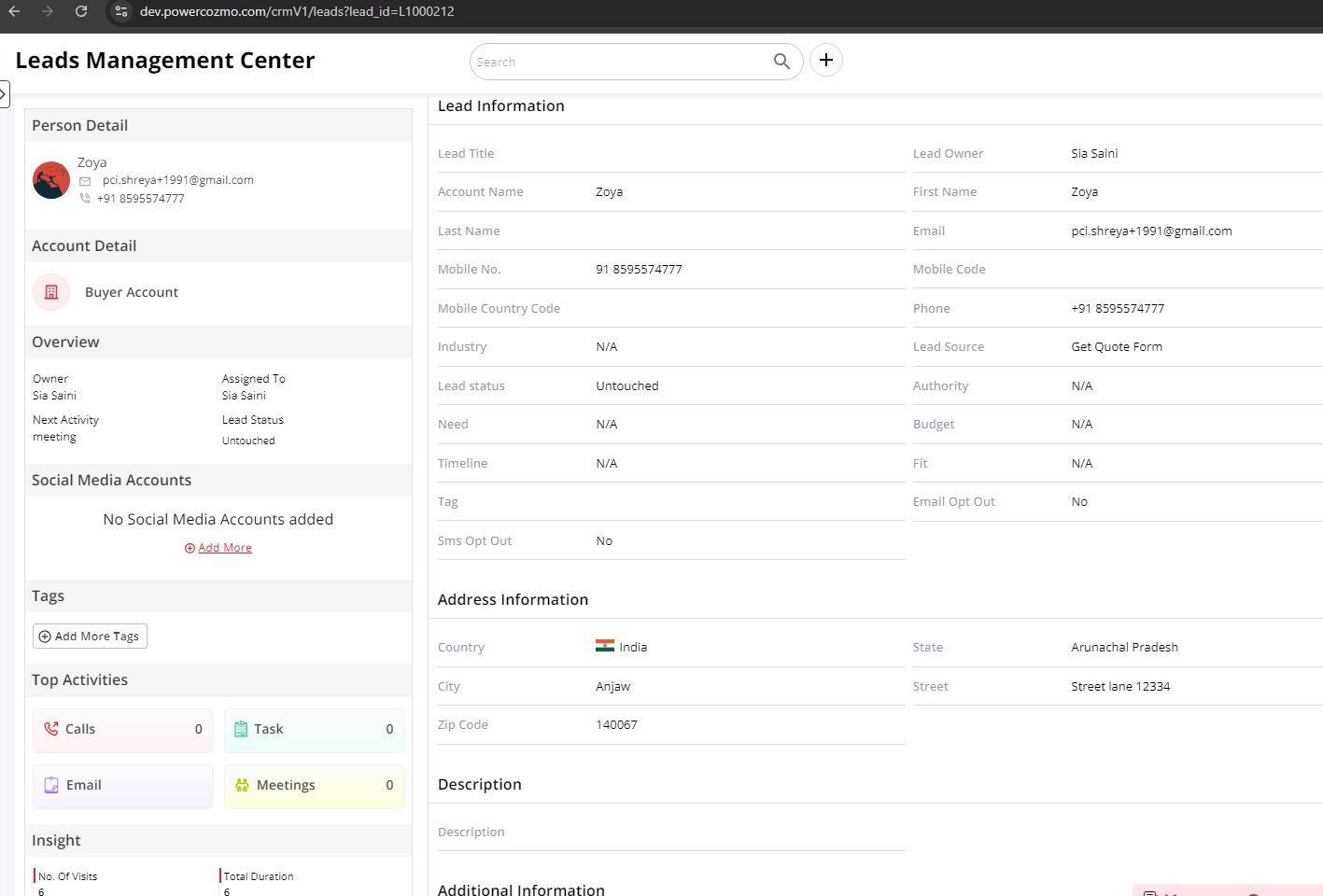Viewport: 1323px width, 896px height.
Task: Click inside the Search input field
Action: coord(616,62)
